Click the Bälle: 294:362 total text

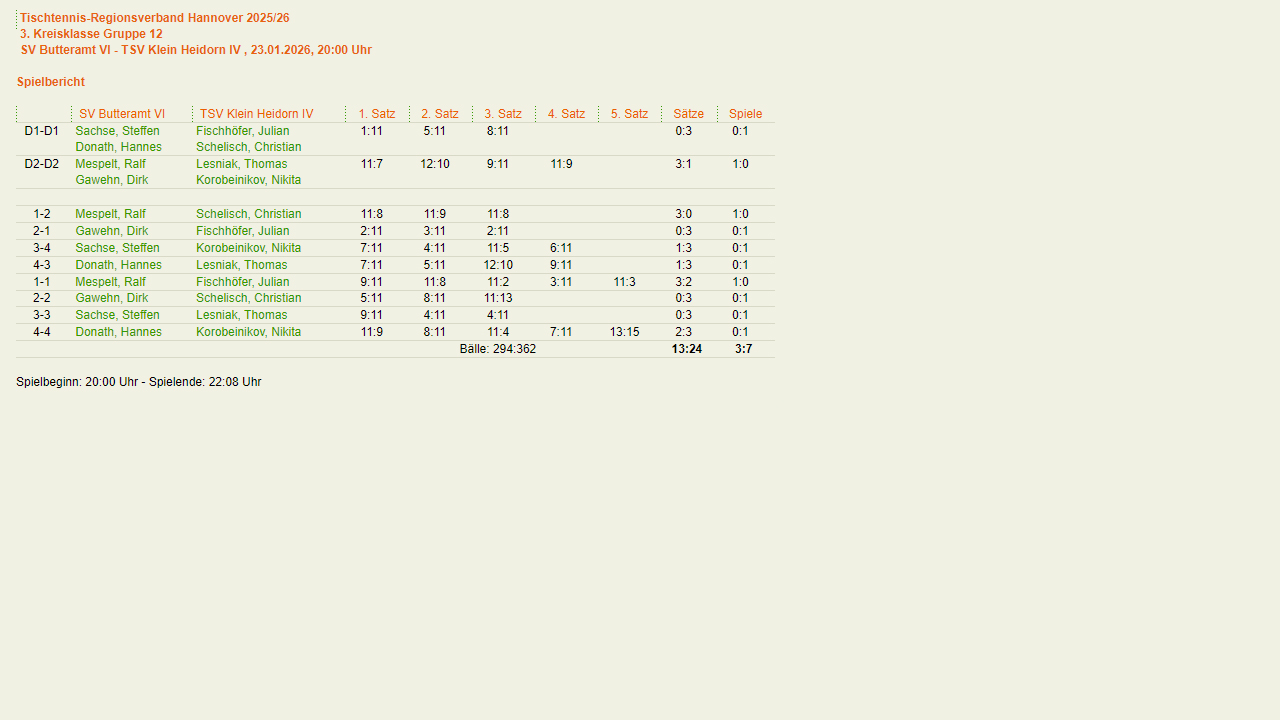tap(497, 349)
